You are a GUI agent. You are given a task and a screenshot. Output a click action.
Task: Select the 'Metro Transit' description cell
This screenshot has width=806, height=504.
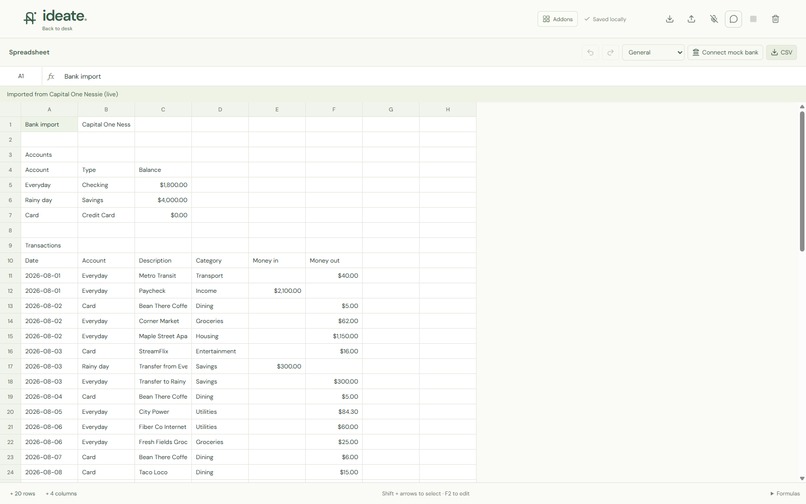(x=163, y=276)
